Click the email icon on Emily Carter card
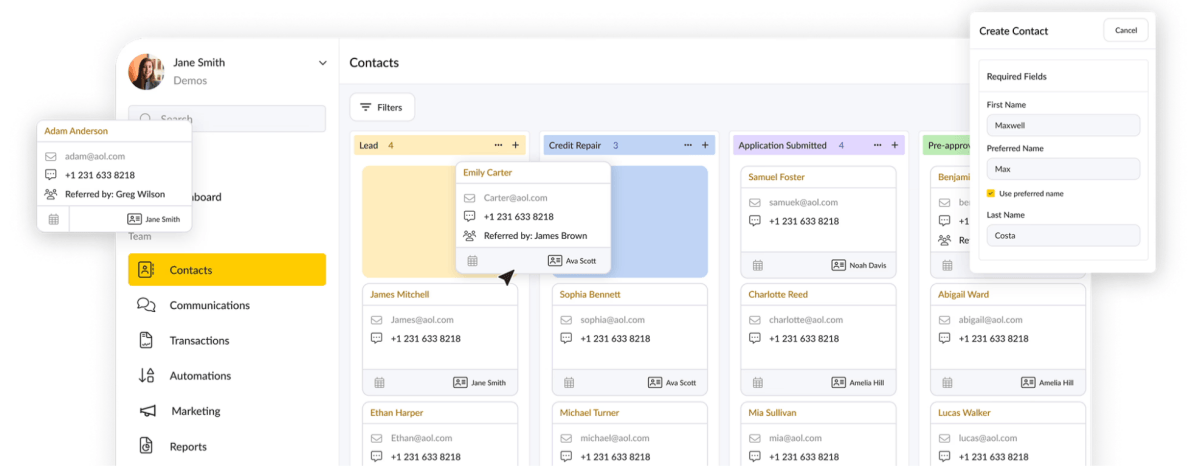 (x=469, y=198)
